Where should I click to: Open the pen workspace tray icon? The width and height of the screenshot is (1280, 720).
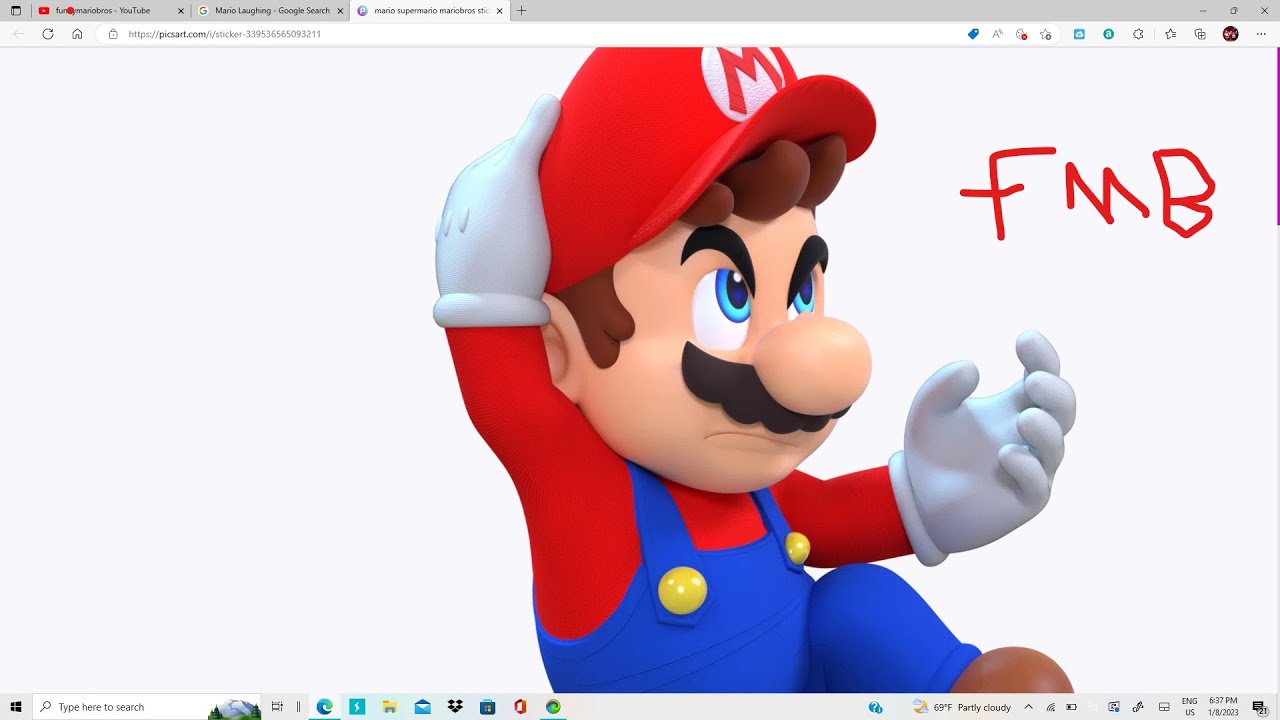click(1136, 707)
